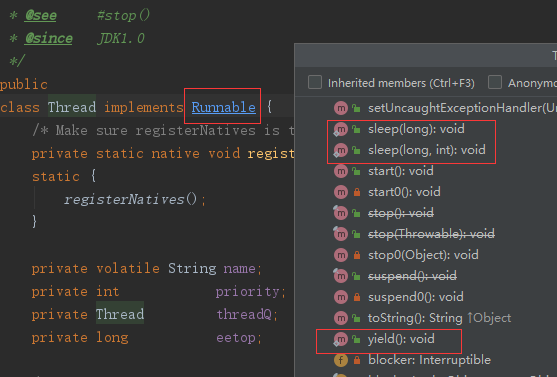Viewport: 557px width, 377px height.
Task: Select the deprecated suspend(): void entry
Action: tap(412, 276)
